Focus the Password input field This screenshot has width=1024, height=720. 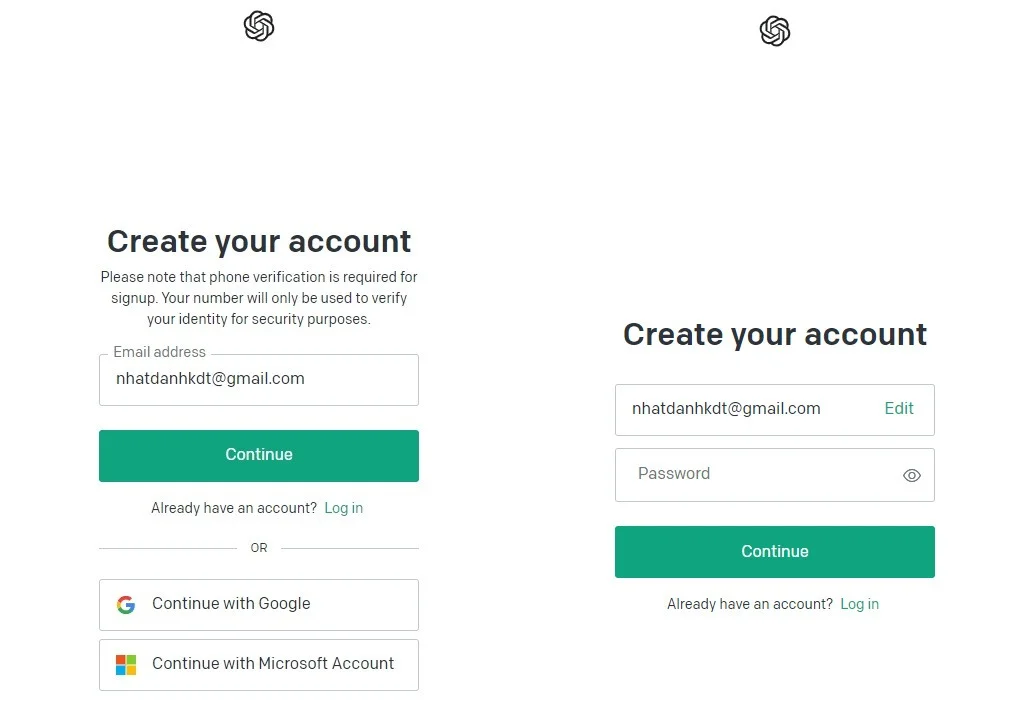(x=775, y=475)
